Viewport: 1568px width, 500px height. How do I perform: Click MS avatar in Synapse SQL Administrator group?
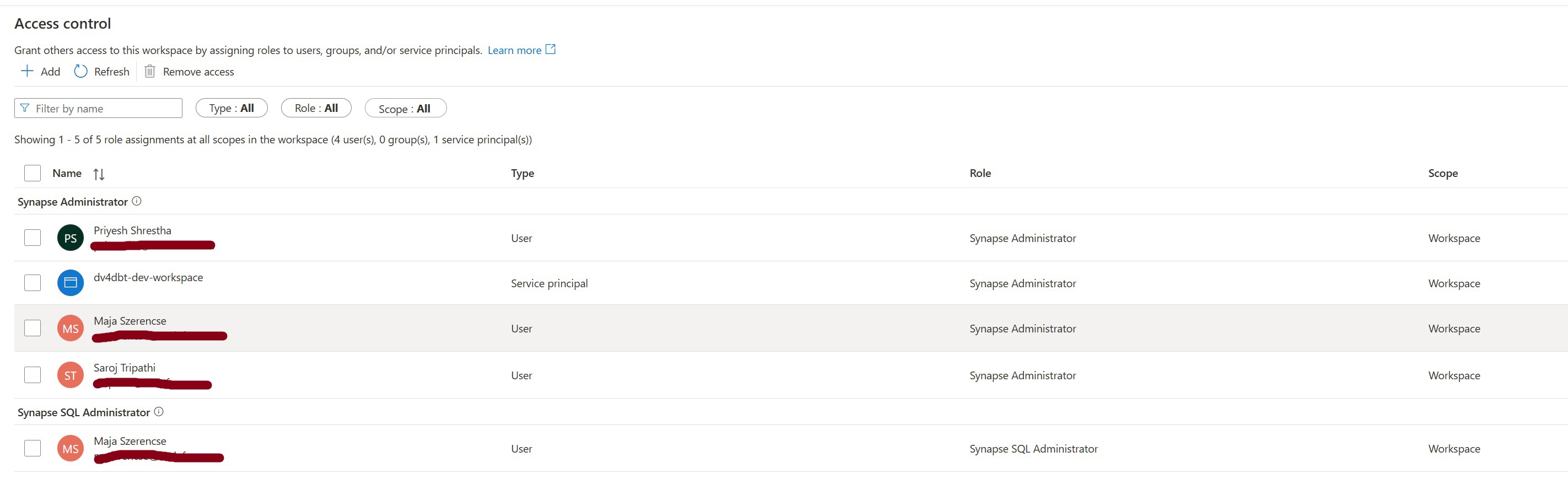[71, 448]
